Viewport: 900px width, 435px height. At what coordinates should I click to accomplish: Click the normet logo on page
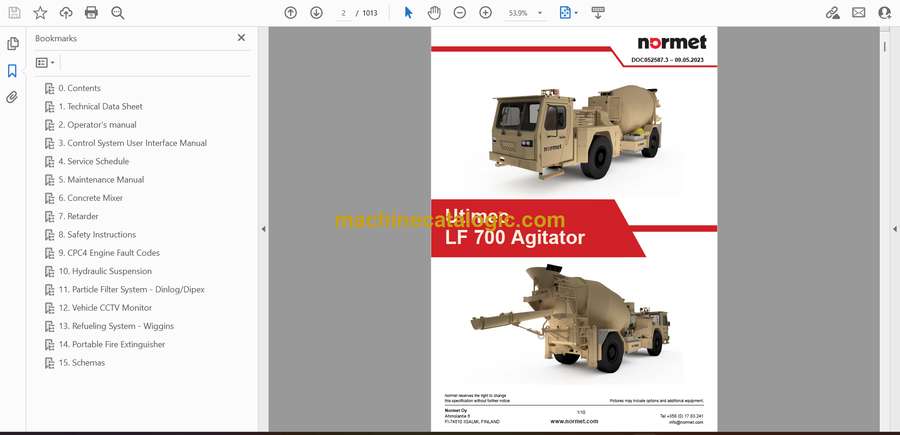672,42
